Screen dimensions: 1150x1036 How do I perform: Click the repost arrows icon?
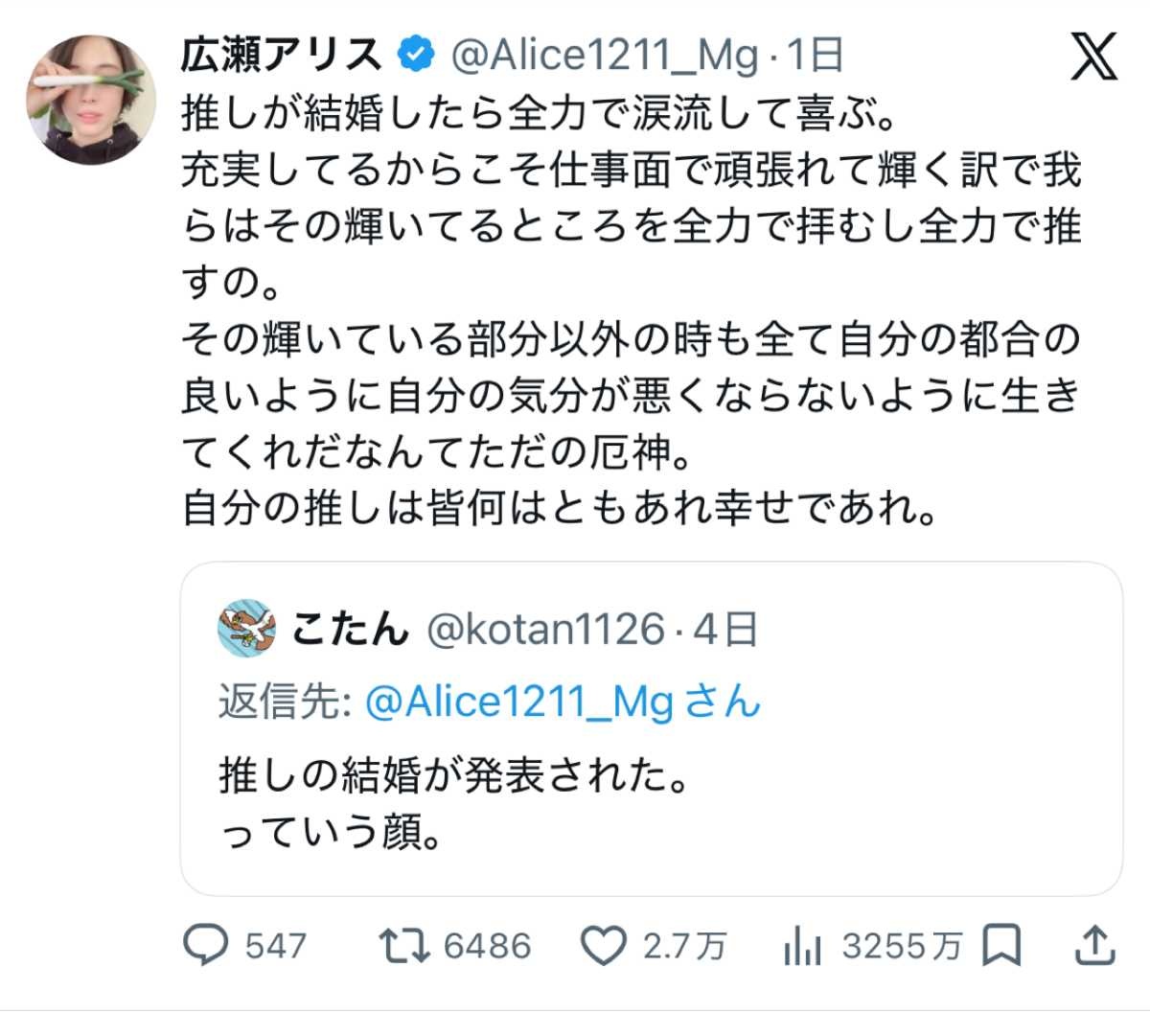(405, 946)
